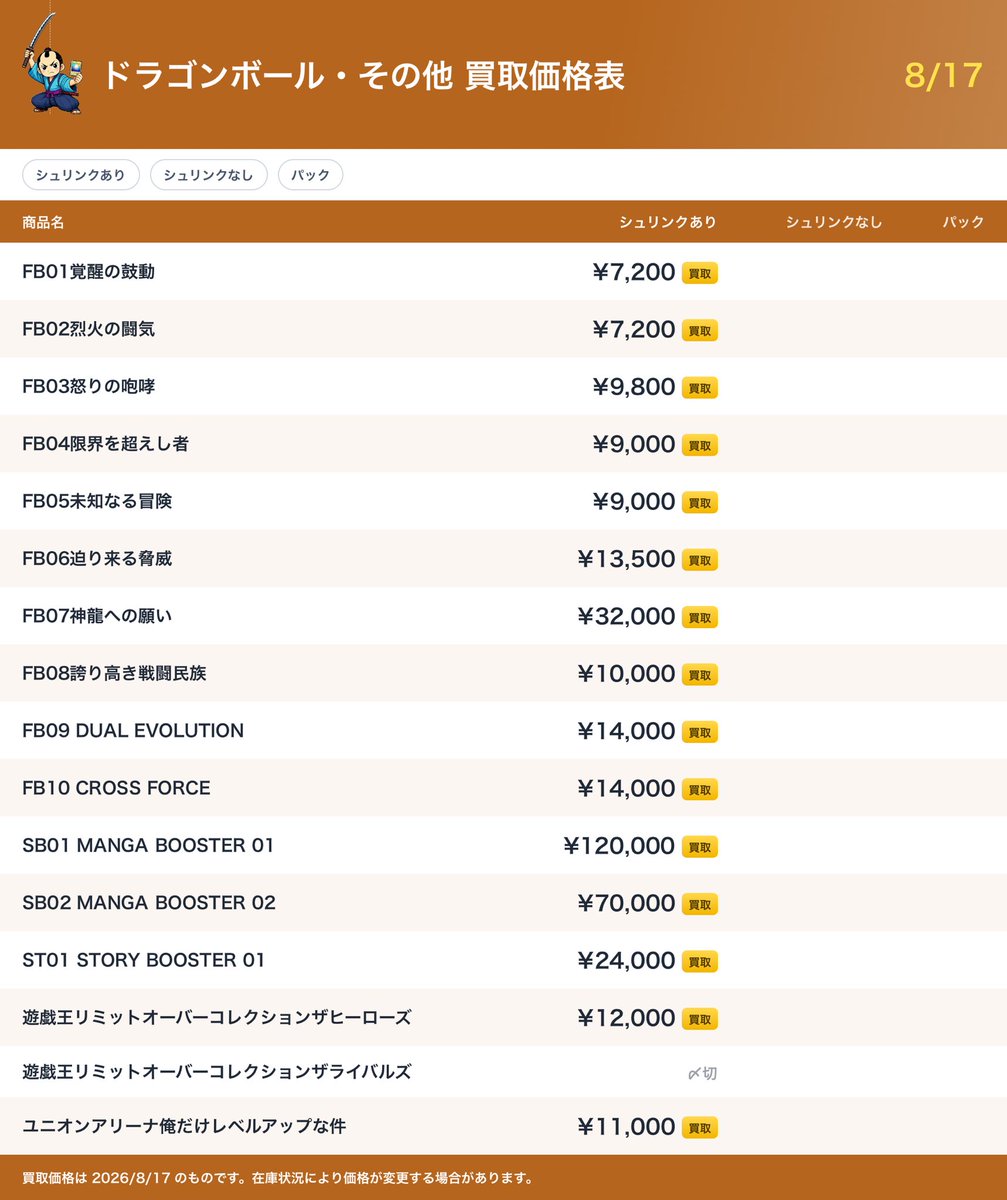Click the 買取 badge for FB10 CROSS FORCE
1007x1200 pixels.
click(700, 789)
